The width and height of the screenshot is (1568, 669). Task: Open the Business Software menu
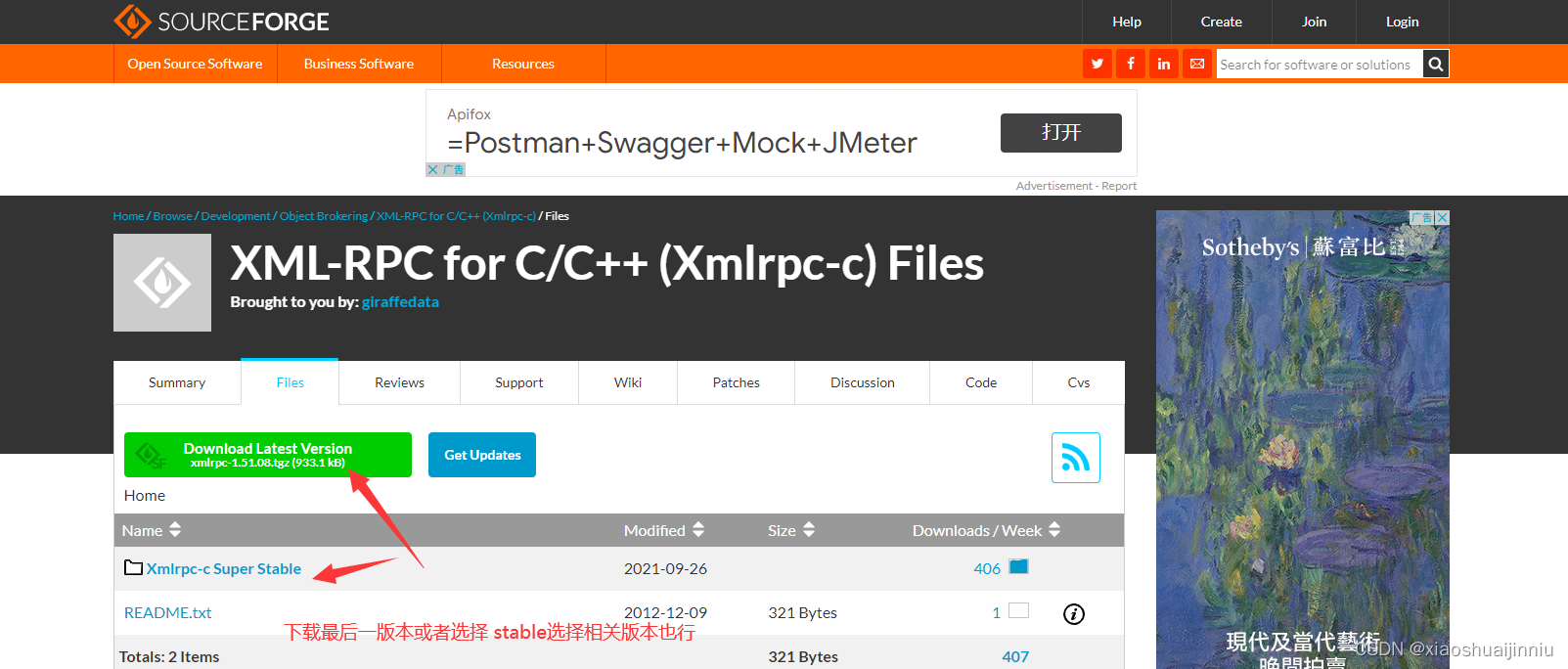[x=359, y=64]
